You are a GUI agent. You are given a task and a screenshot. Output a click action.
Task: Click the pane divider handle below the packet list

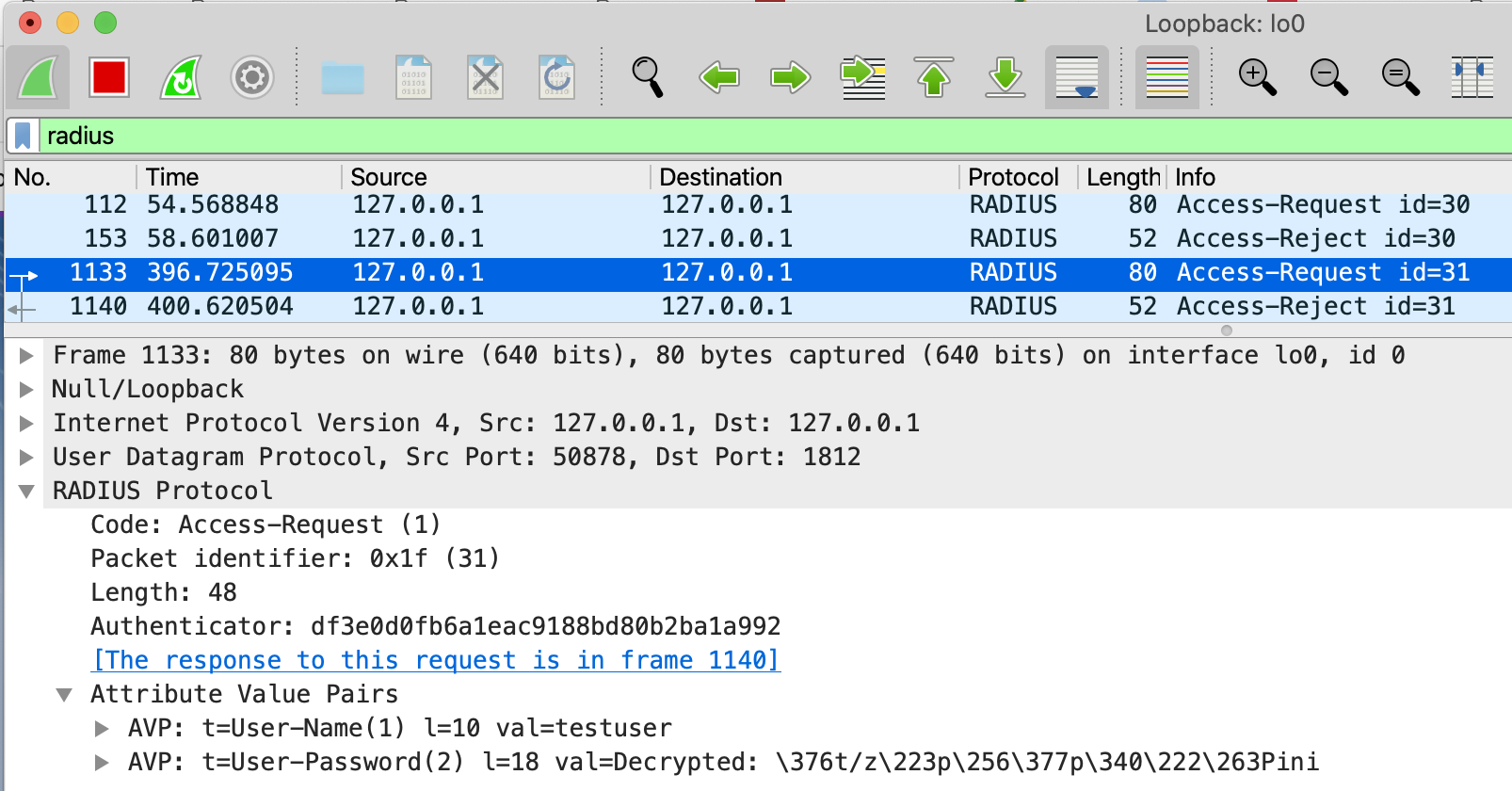(x=1226, y=331)
